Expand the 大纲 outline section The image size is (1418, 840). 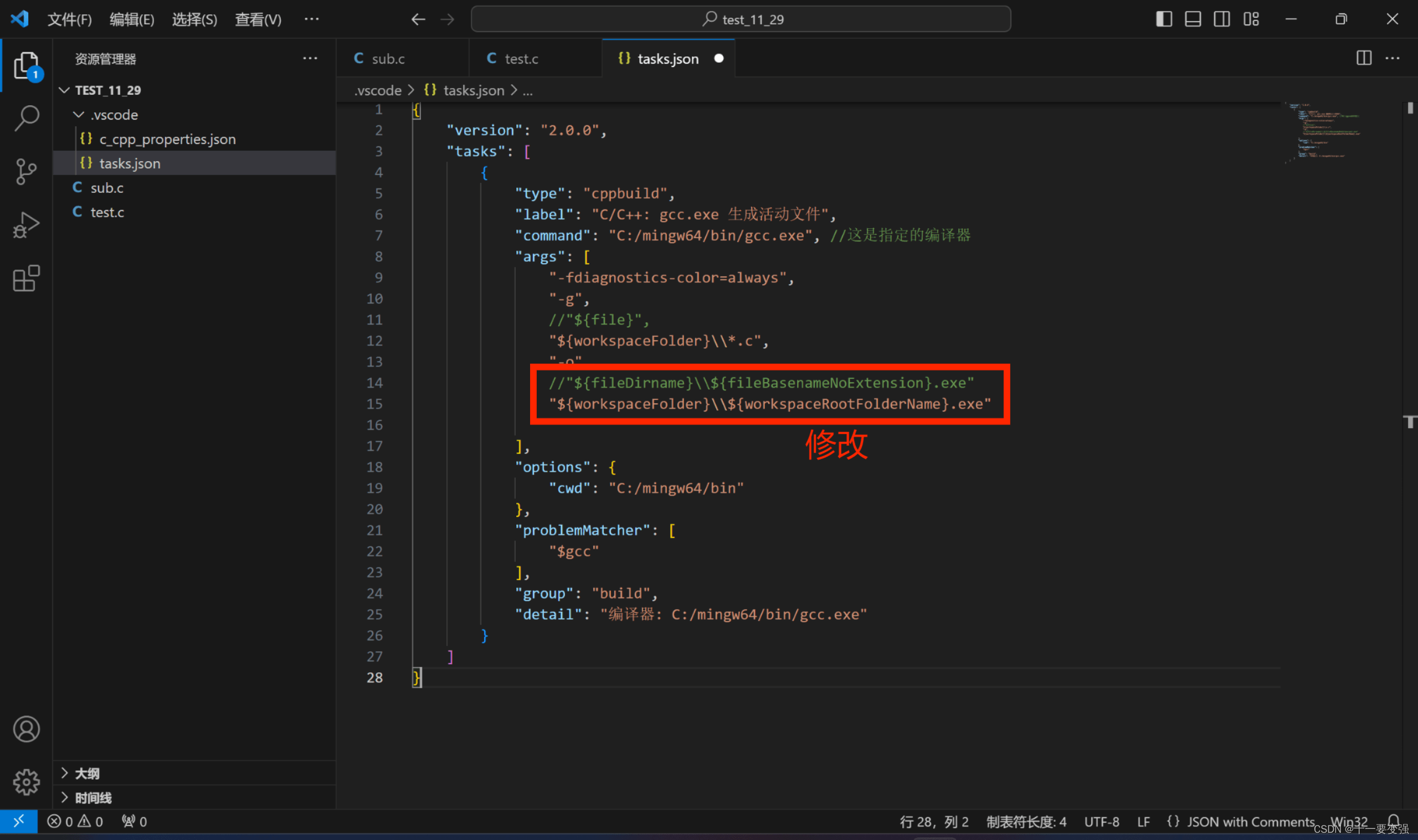[x=194, y=772]
